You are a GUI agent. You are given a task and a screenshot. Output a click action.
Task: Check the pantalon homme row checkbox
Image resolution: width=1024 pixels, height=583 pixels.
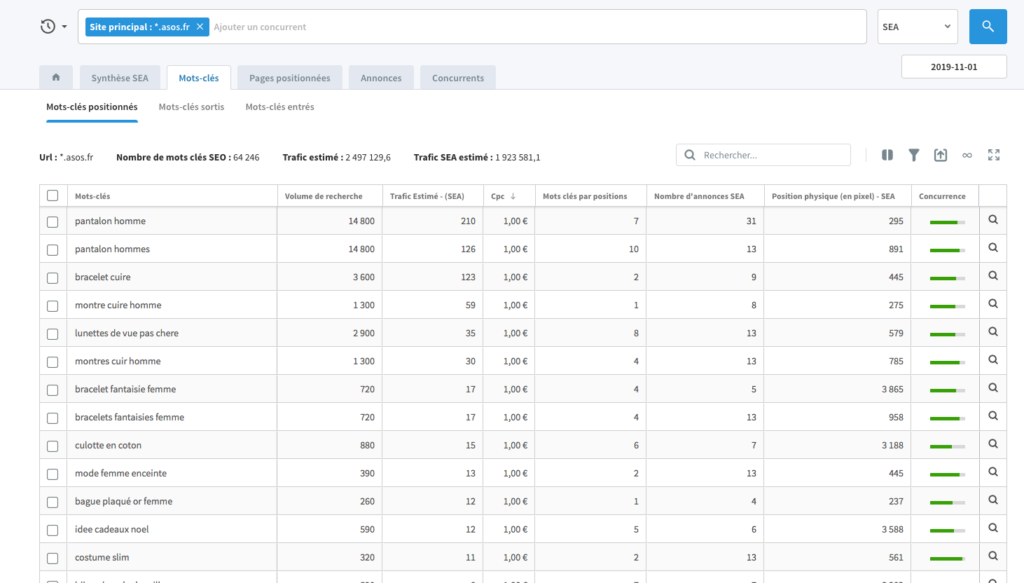[53, 222]
